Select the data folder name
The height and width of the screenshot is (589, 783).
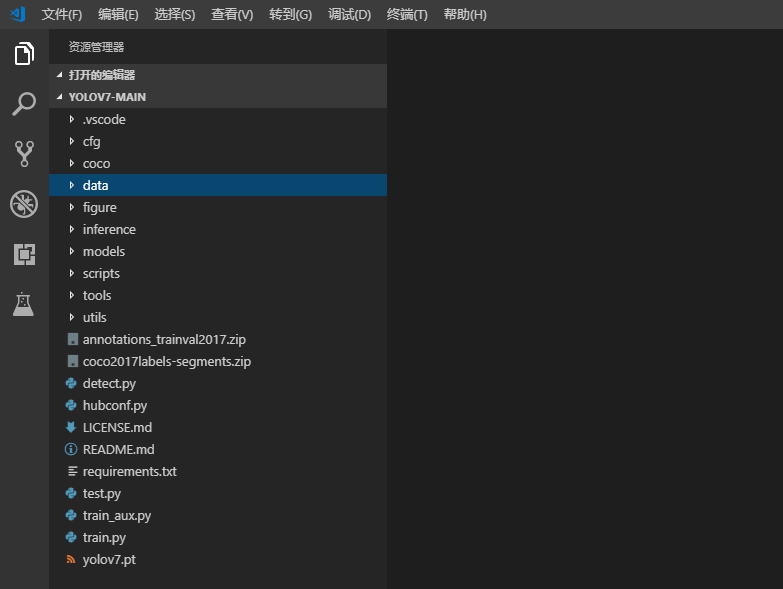[95, 185]
